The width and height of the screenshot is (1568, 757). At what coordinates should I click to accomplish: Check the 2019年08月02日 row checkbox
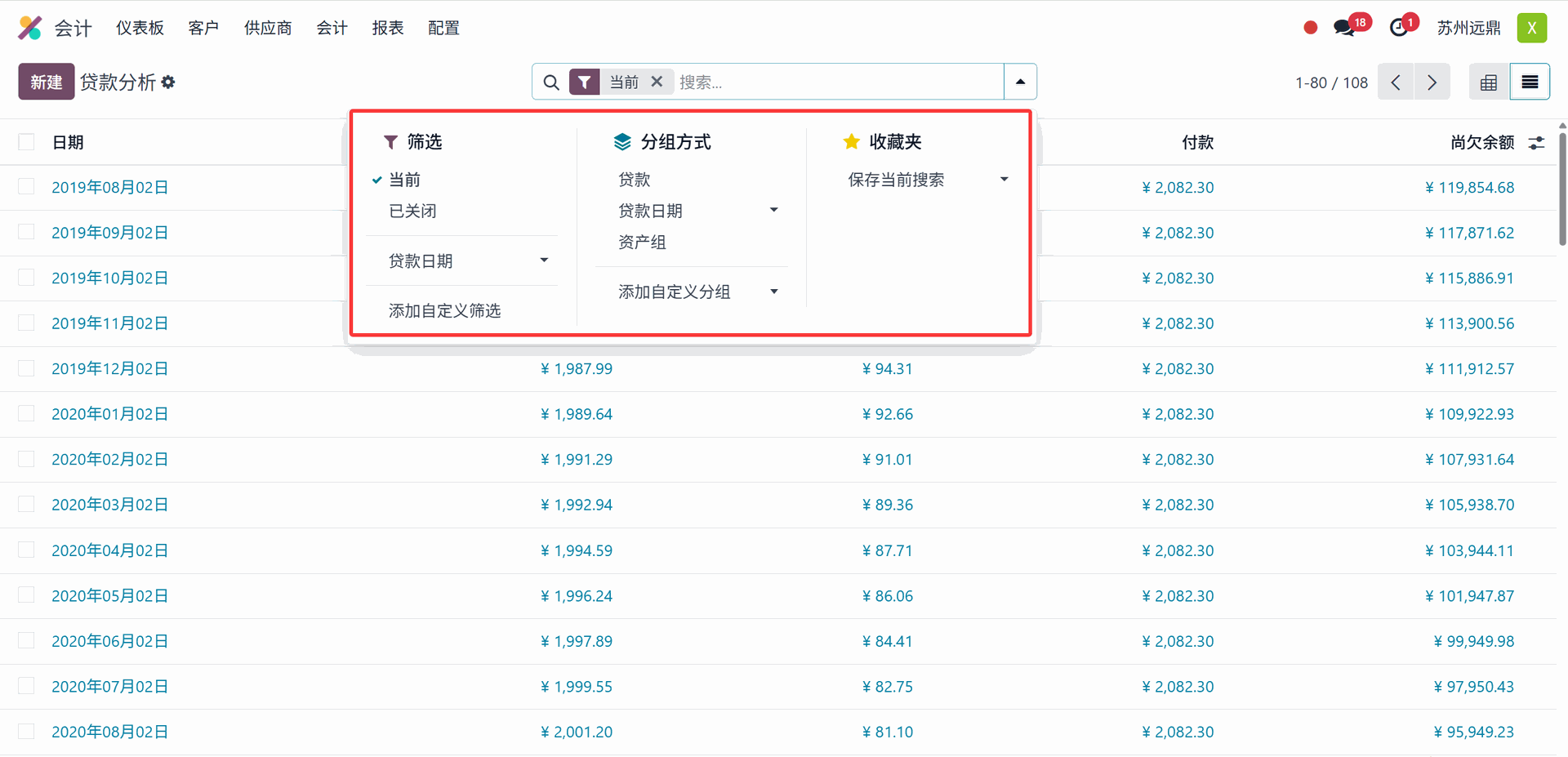[27, 187]
